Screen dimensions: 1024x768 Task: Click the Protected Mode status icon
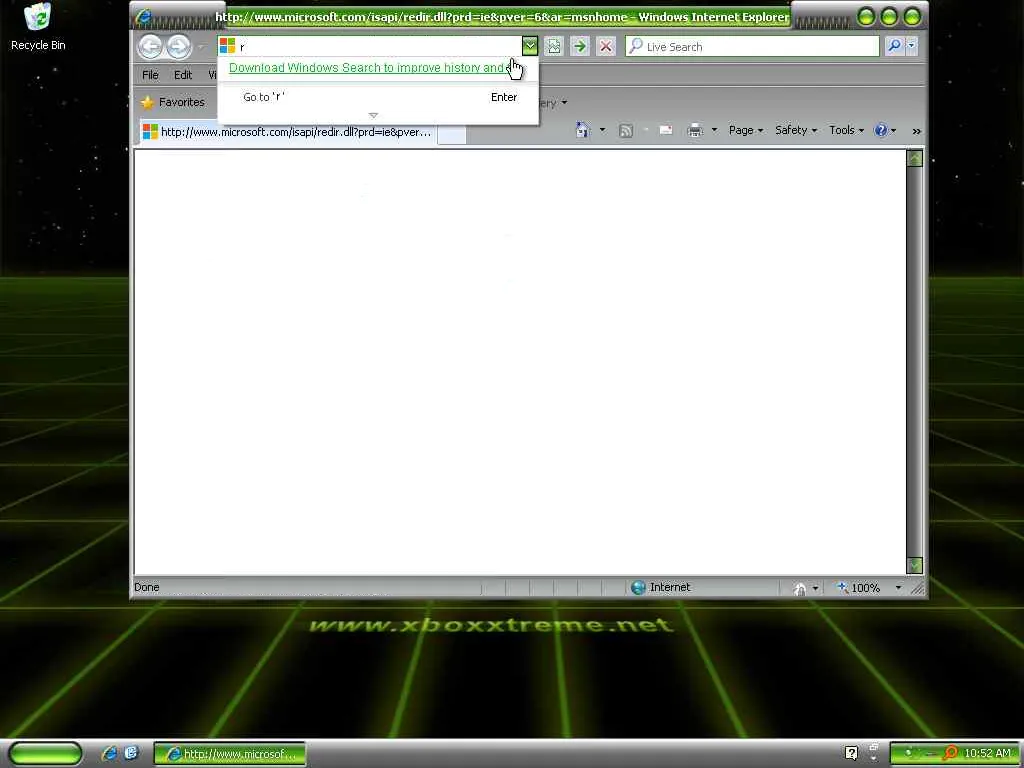click(799, 588)
